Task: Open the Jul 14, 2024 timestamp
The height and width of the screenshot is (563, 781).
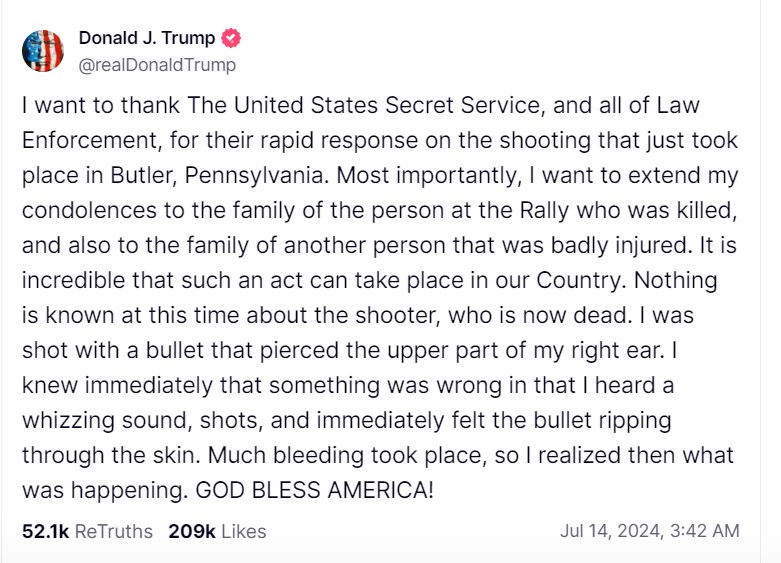Action: tap(650, 531)
